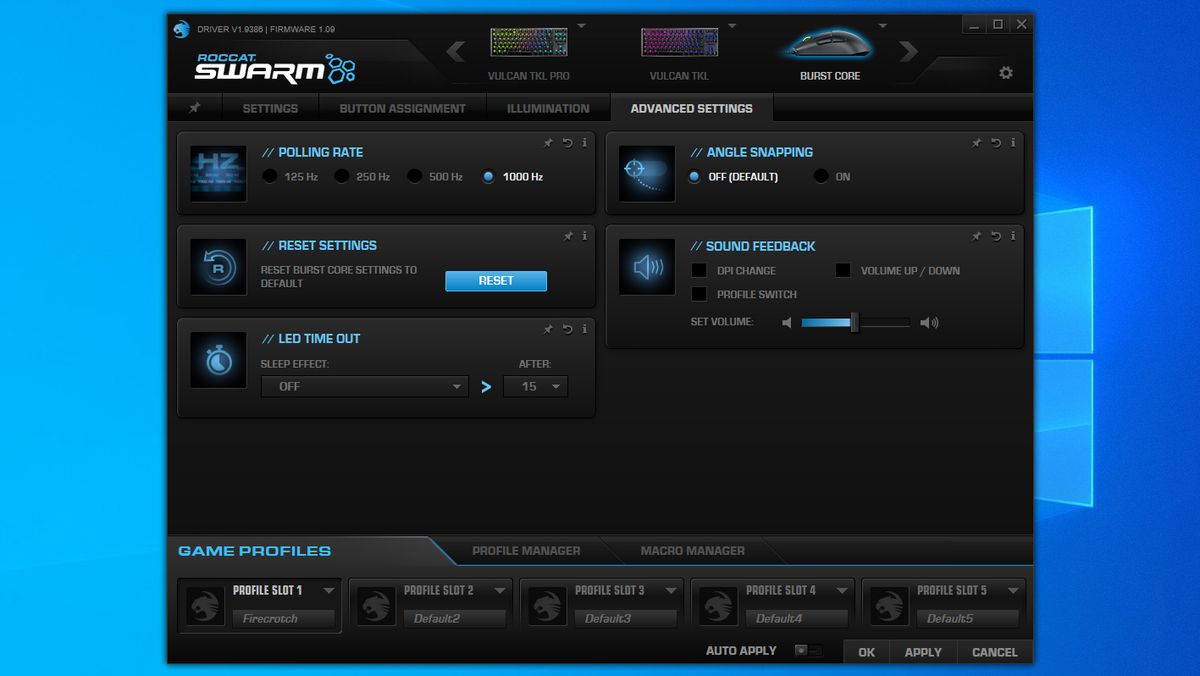Click the Firecrotch profile name field

point(286,619)
